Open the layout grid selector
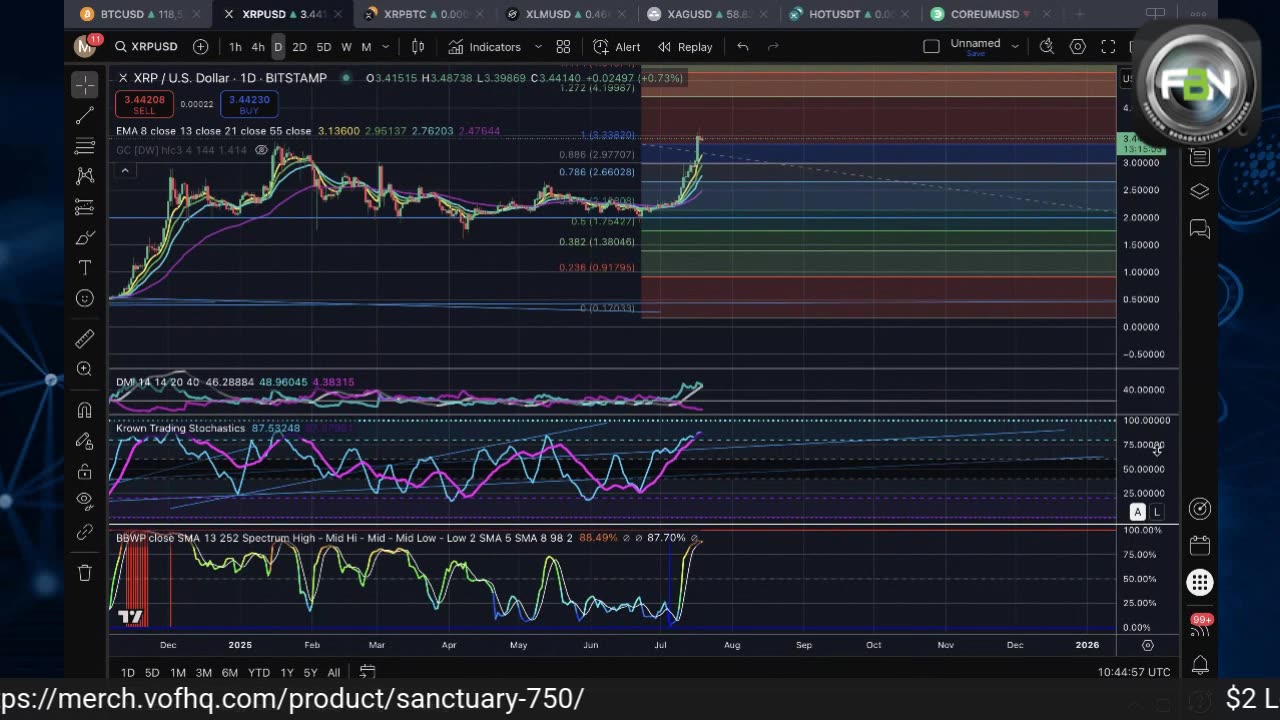Screen dimensions: 1280x720 (563, 47)
